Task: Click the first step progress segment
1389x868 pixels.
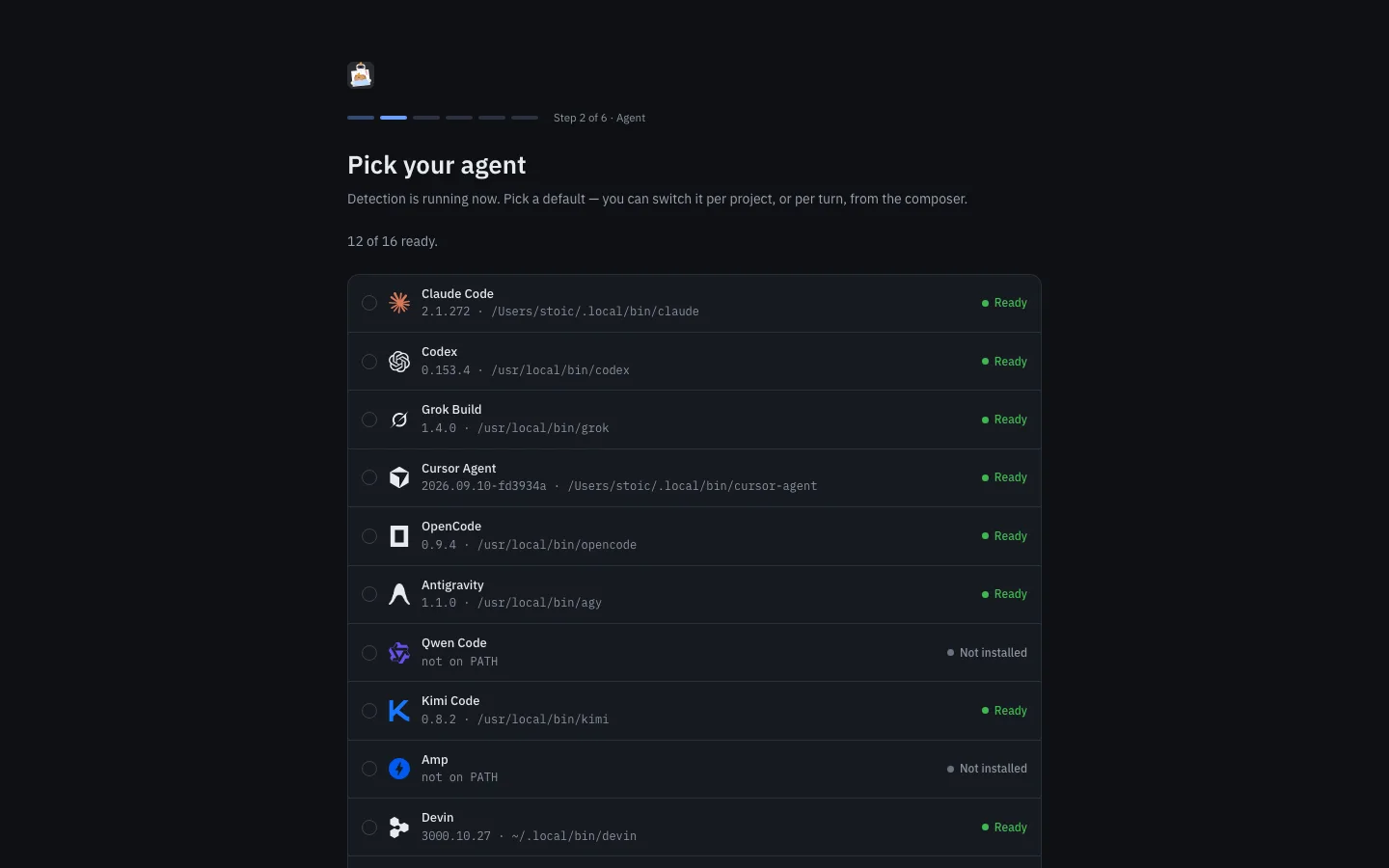Action: point(361,118)
